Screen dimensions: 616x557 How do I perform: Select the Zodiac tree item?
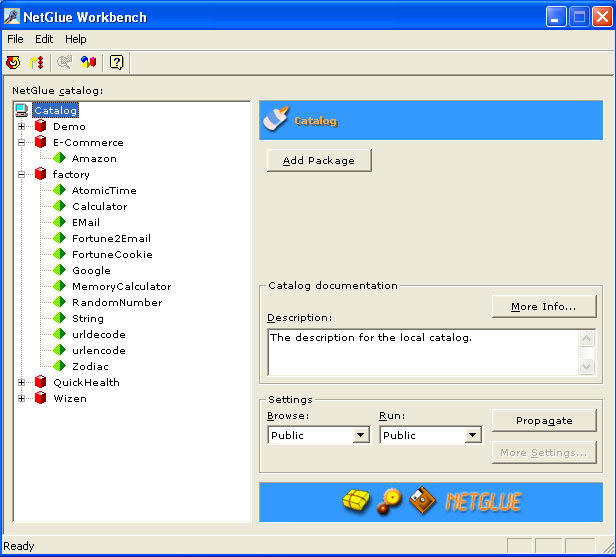point(90,366)
